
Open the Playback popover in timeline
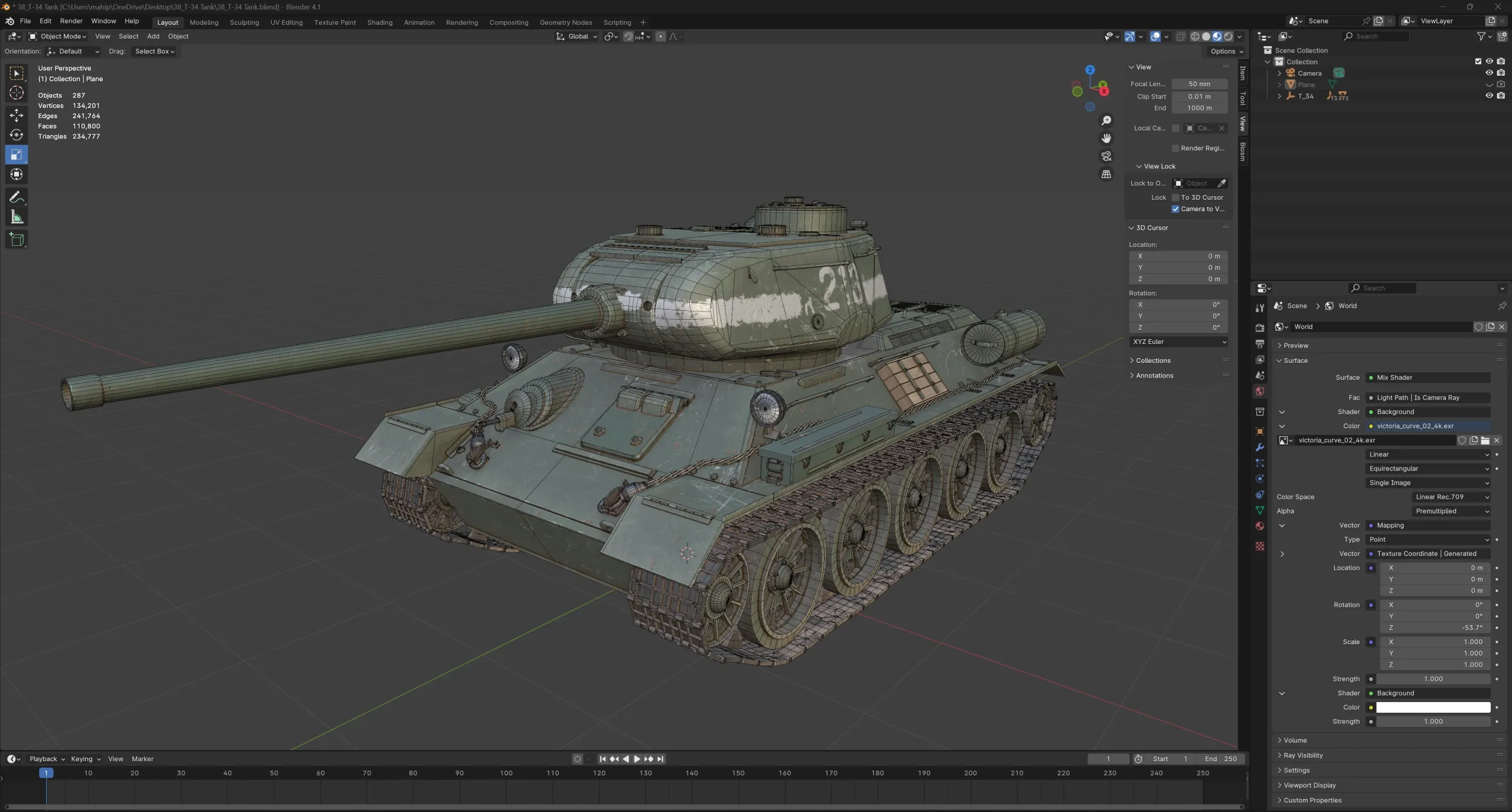coord(47,759)
